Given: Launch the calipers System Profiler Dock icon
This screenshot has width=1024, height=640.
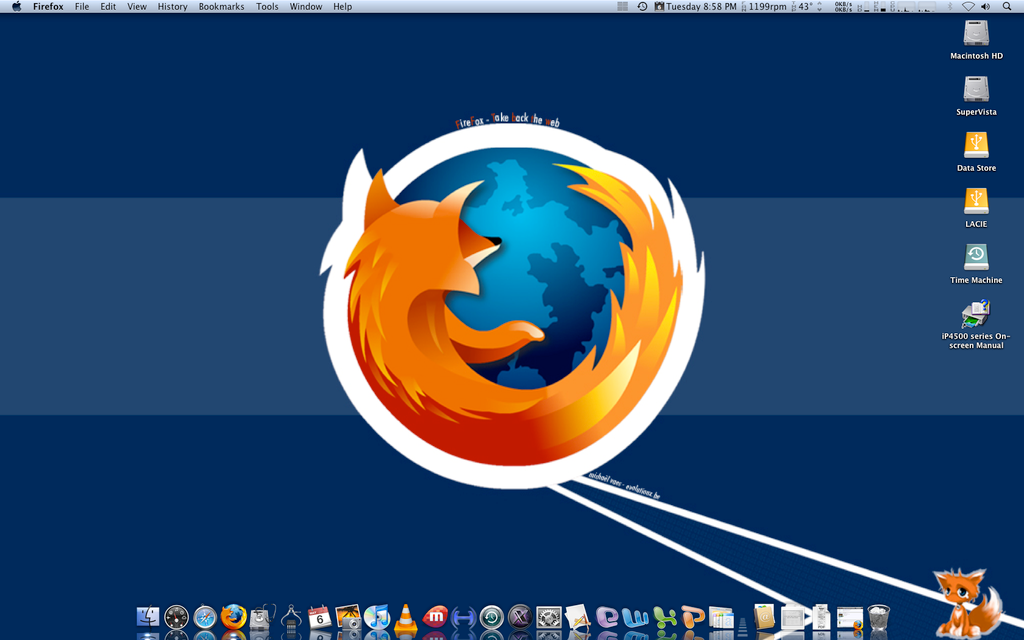Looking at the screenshot, I should click(x=291, y=616).
